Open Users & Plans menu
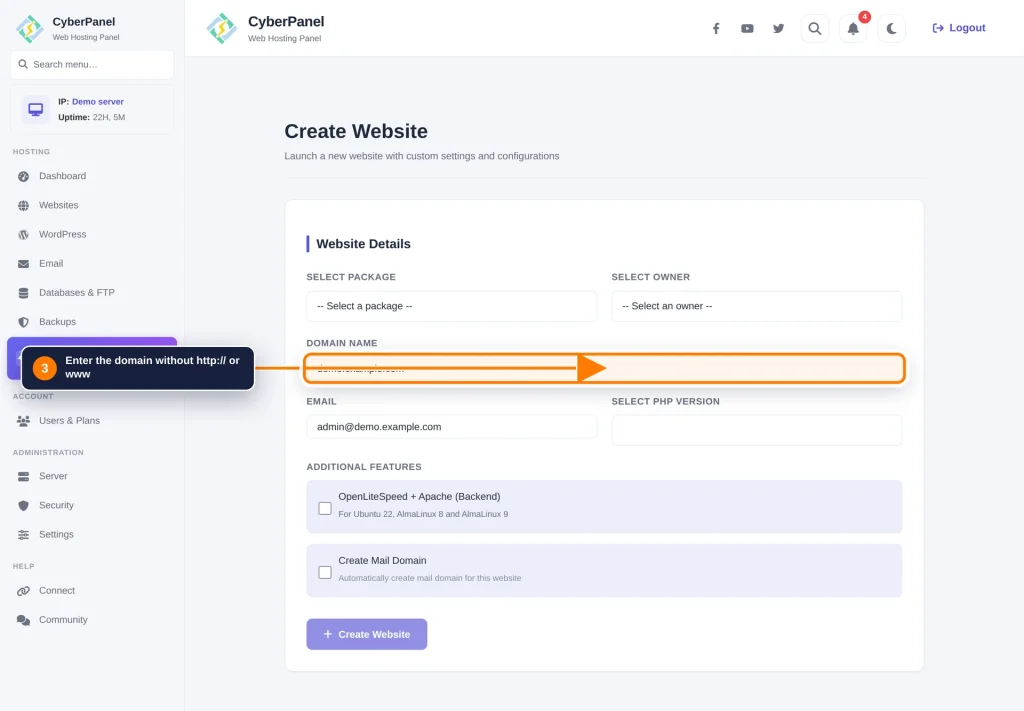This screenshot has height=711, width=1024. click(92, 420)
